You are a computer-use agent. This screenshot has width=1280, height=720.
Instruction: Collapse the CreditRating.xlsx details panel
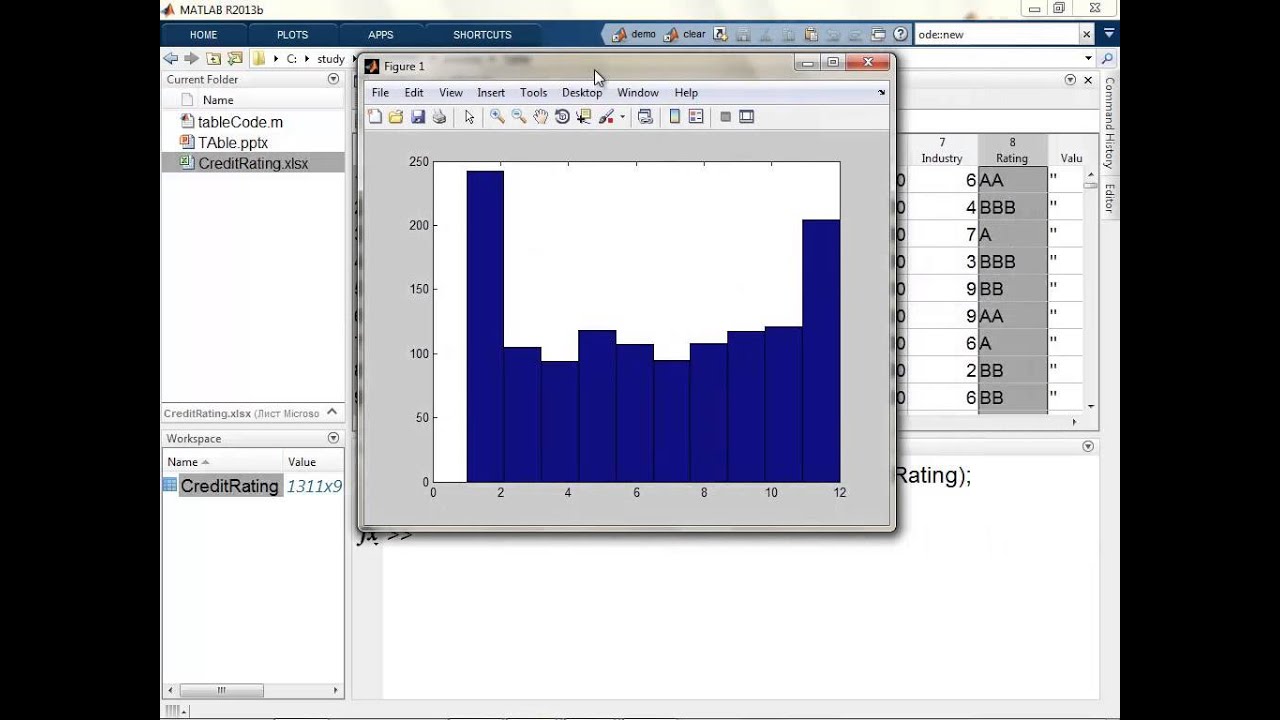[x=333, y=412]
